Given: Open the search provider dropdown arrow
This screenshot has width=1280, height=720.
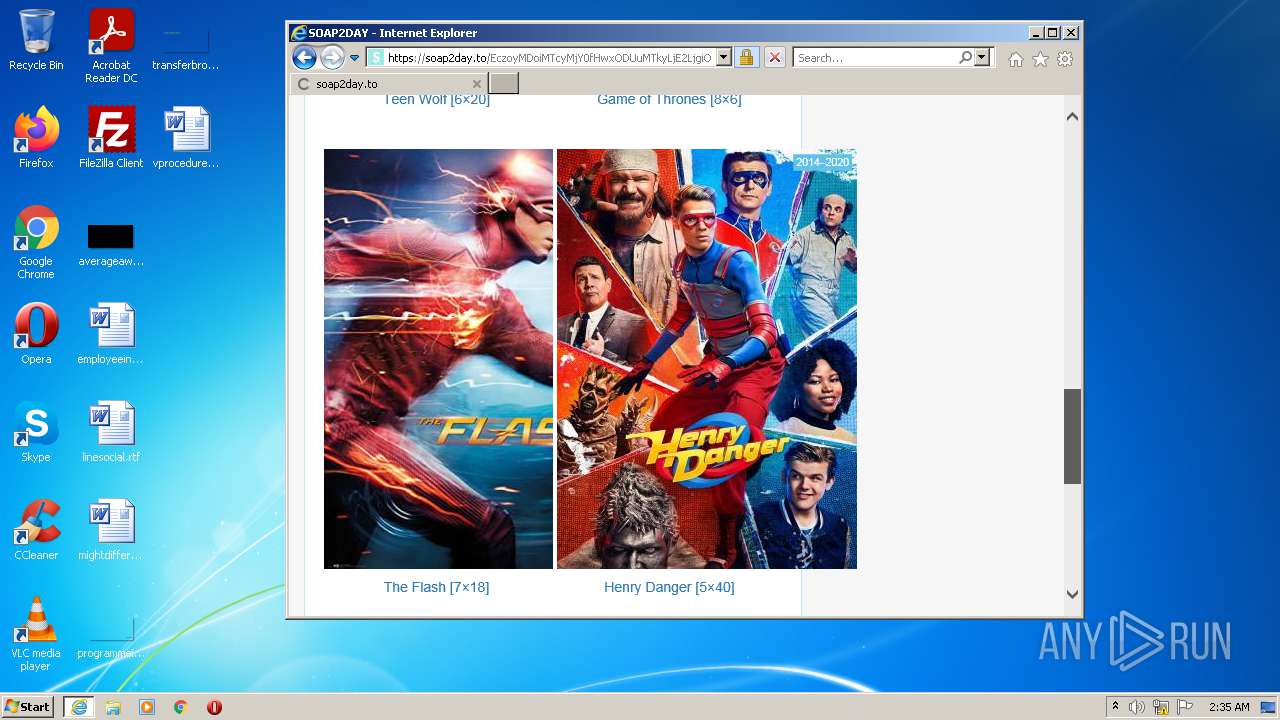Looking at the screenshot, I should tap(982, 58).
